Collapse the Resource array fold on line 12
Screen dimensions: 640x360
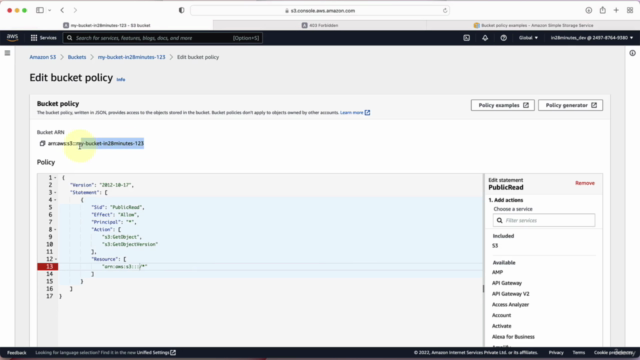56,259
